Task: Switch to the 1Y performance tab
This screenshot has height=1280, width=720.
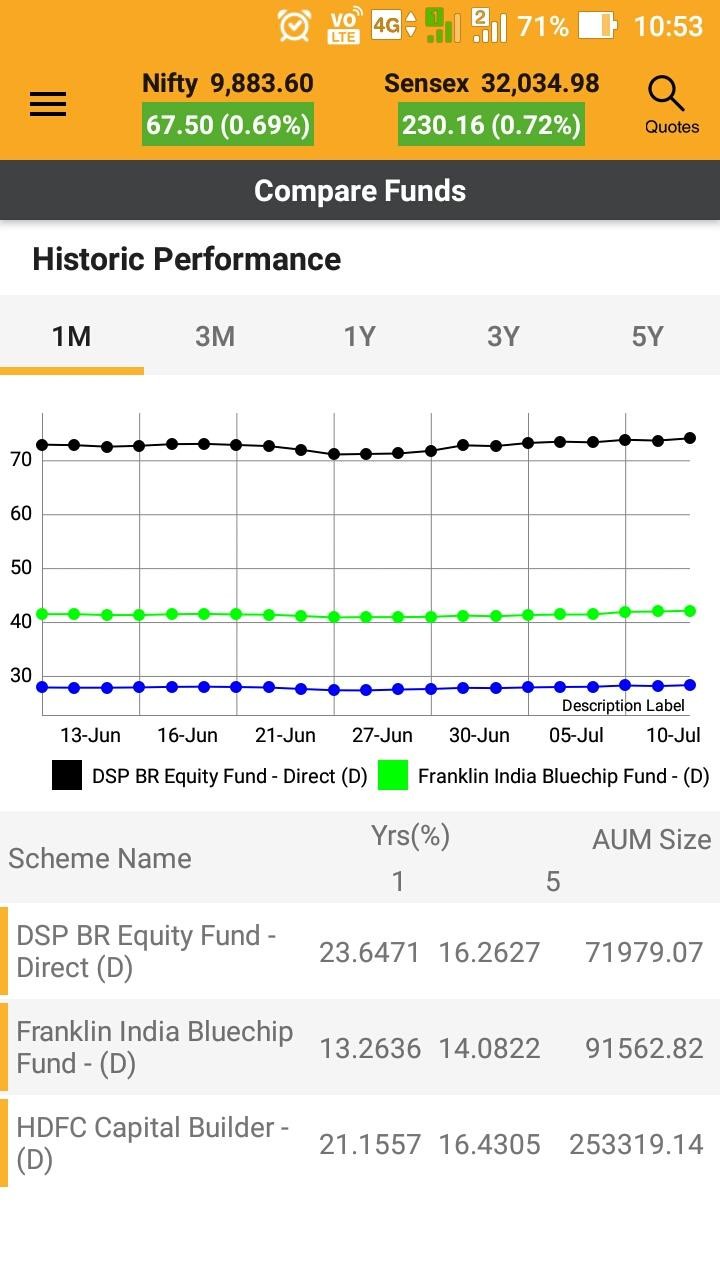Action: (359, 337)
